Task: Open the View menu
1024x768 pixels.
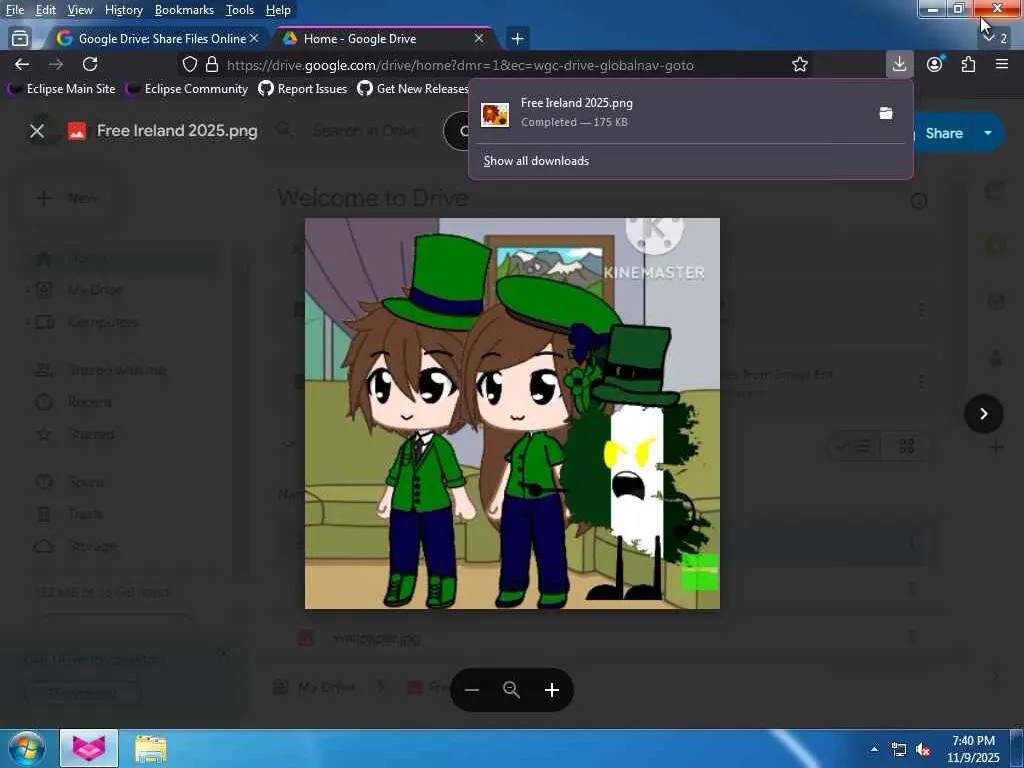Action: point(80,10)
